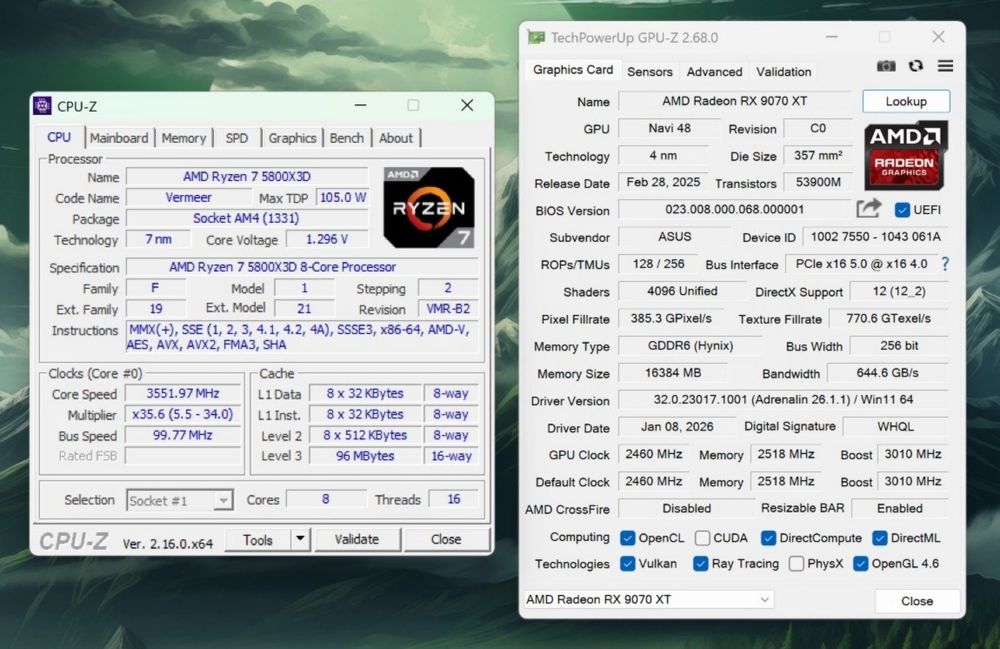
Task: Click the Bus Speed value 99.77 MHz
Action: (183, 435)
